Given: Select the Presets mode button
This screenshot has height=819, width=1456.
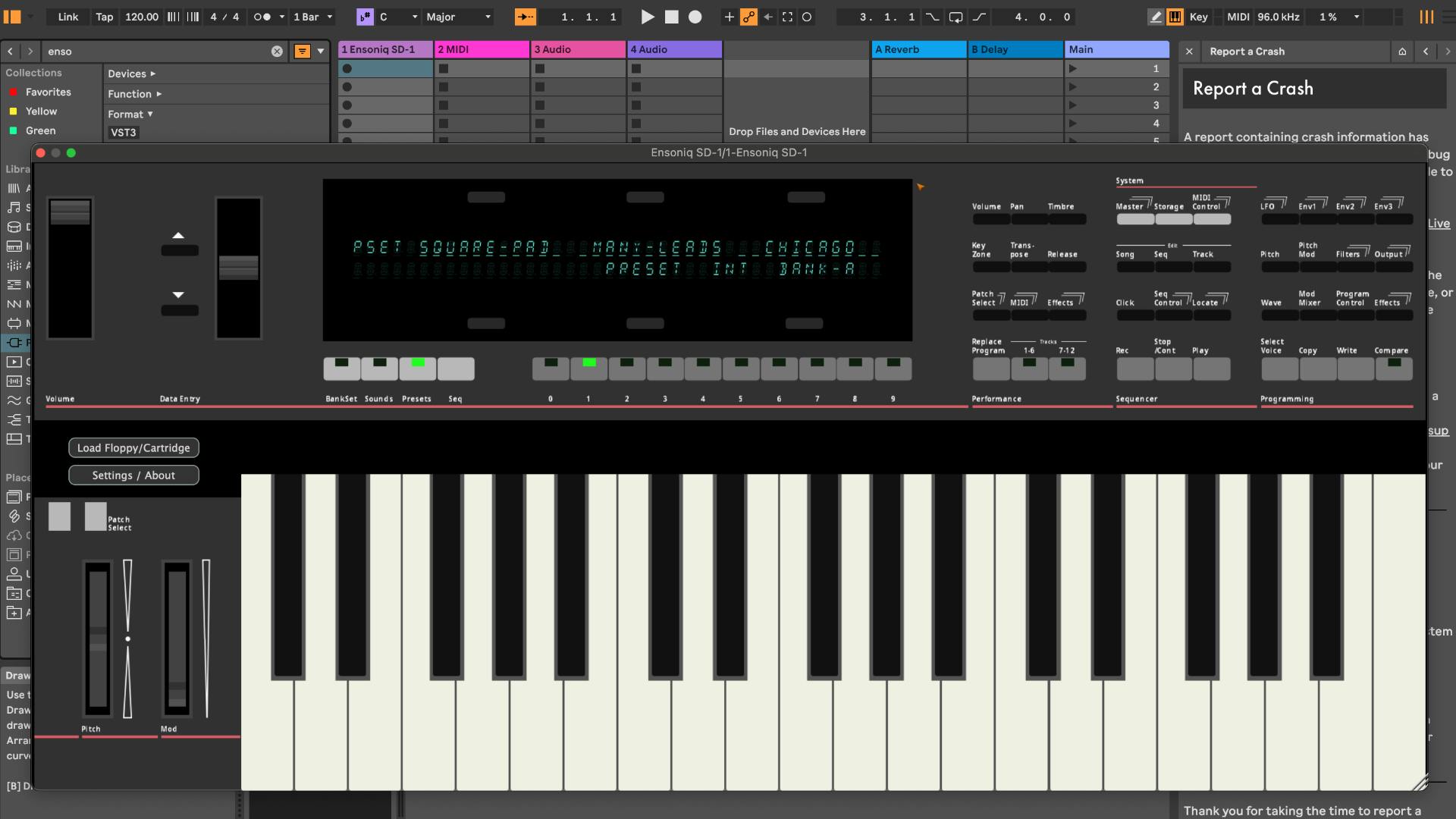Looking at the screenshot, I should pyautogui.click(x=417, y=369).
